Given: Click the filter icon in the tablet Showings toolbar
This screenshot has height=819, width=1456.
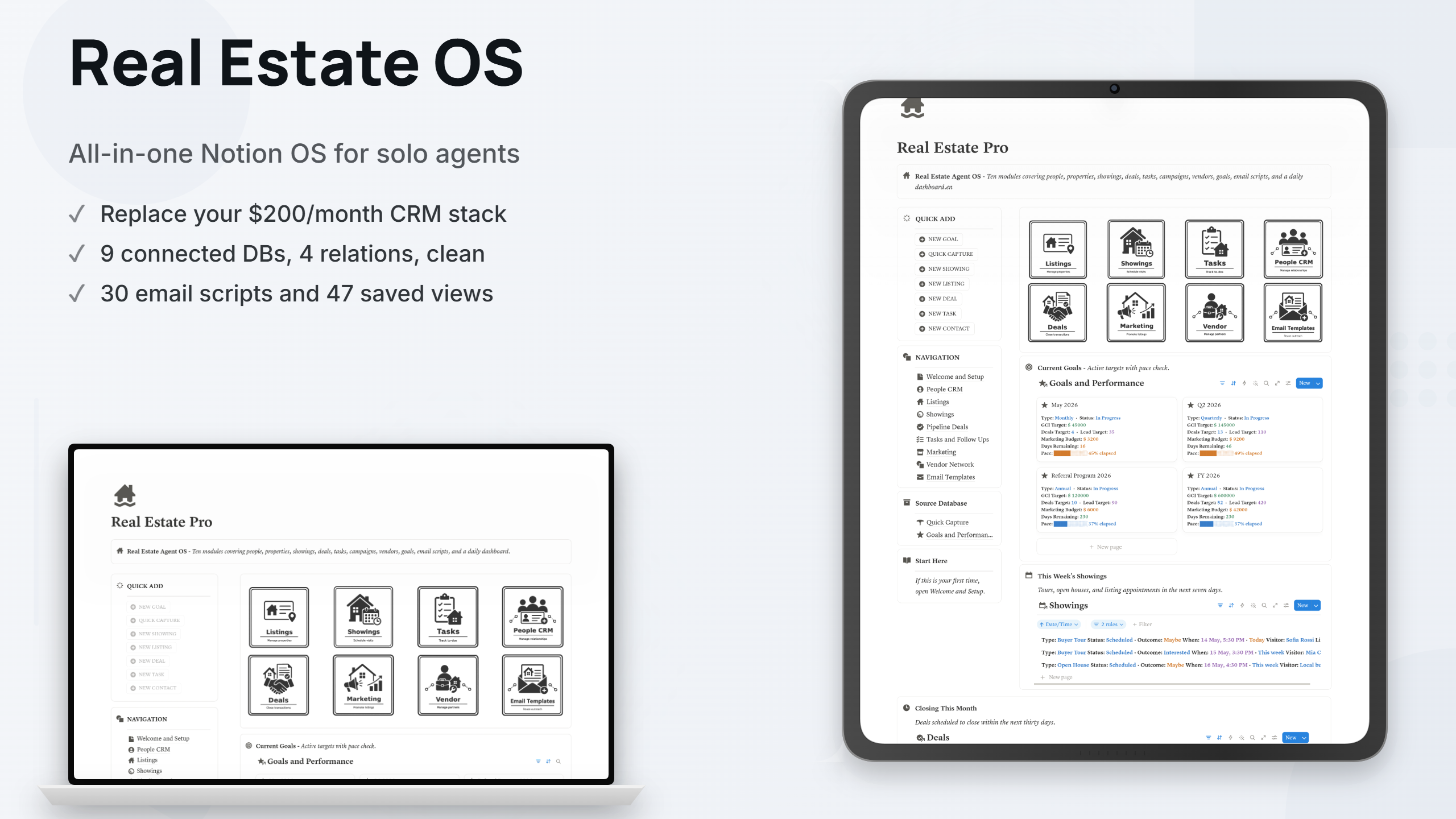Looking at the screenshot, I should coord(1220,605).
